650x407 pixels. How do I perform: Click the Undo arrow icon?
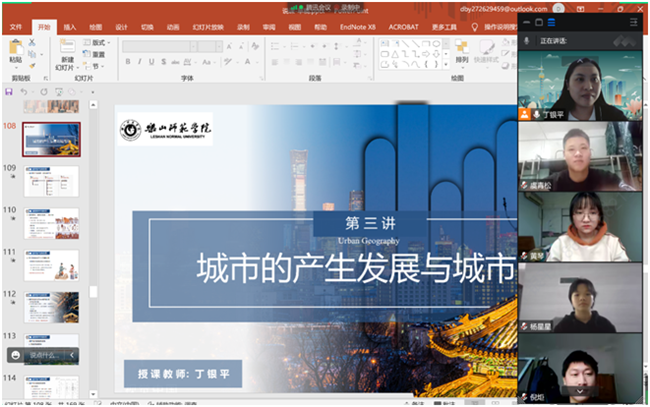[x=24, y=93]
